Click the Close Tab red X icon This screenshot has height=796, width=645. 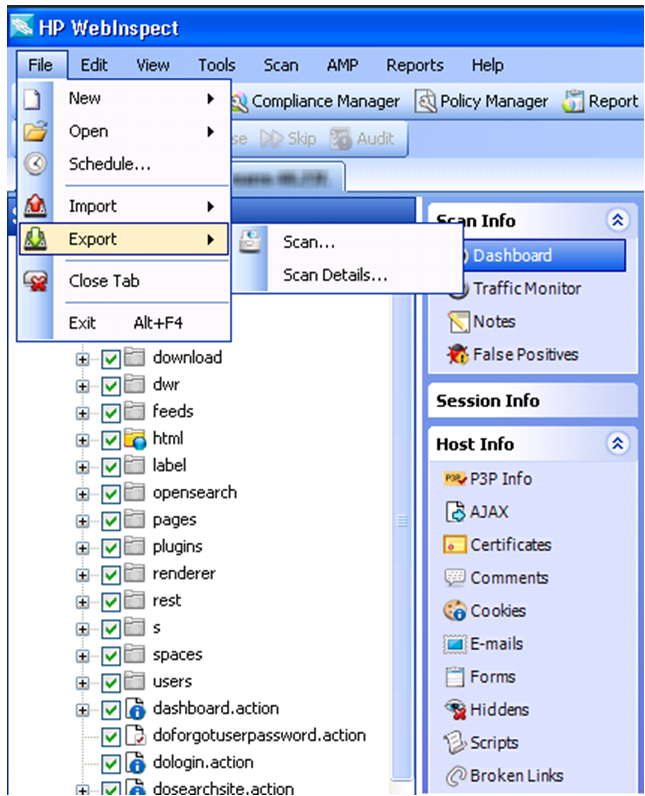point(36,281)
